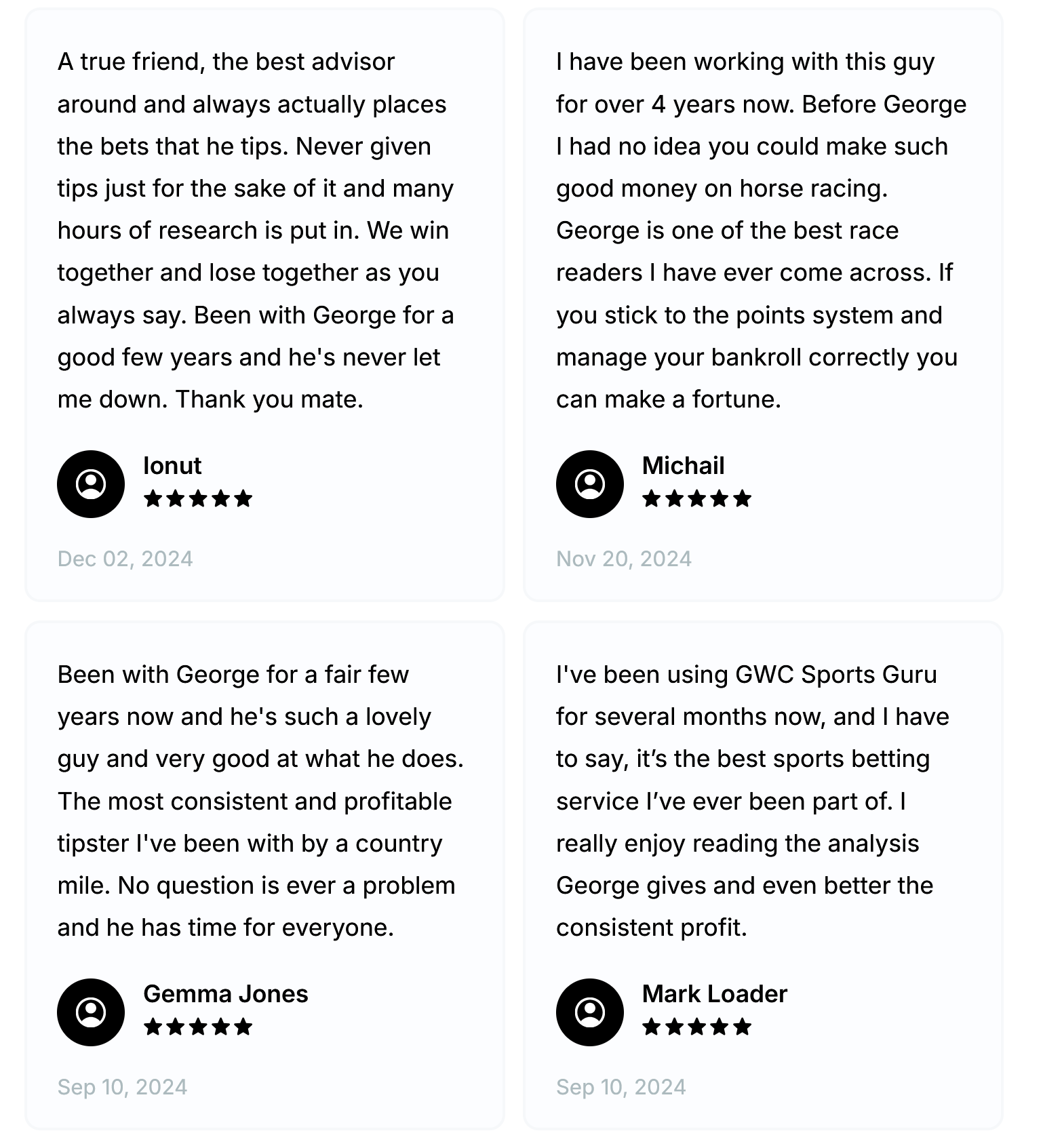
Task: Click the Dec 02, 2024 review date
Action: [x=125, y=559]
